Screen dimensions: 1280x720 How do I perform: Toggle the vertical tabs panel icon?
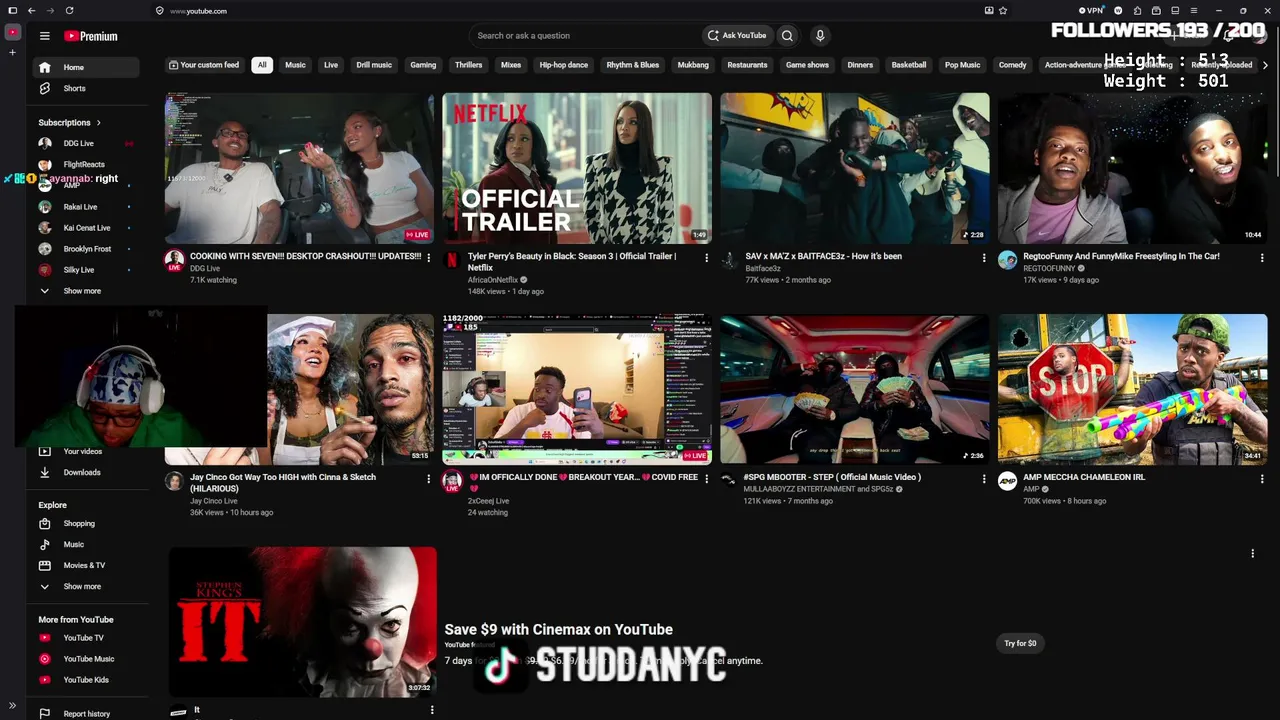(x=12, y=11)
